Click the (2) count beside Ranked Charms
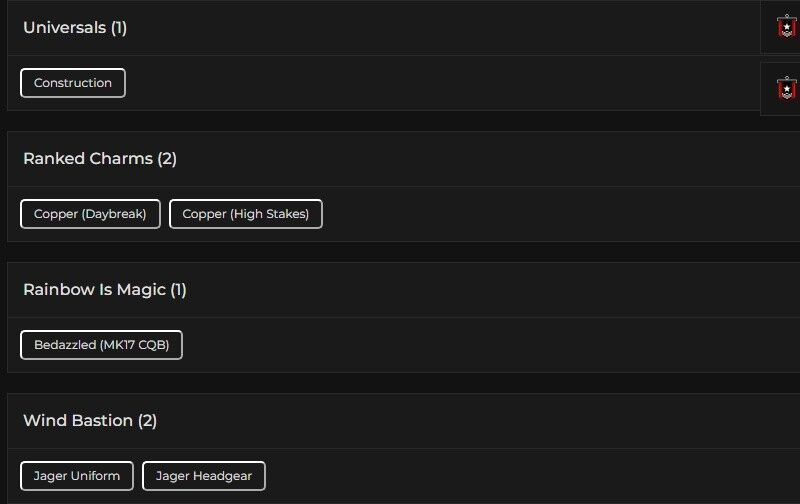The width and height of the screenshot is (800, 504). [167, 159]
